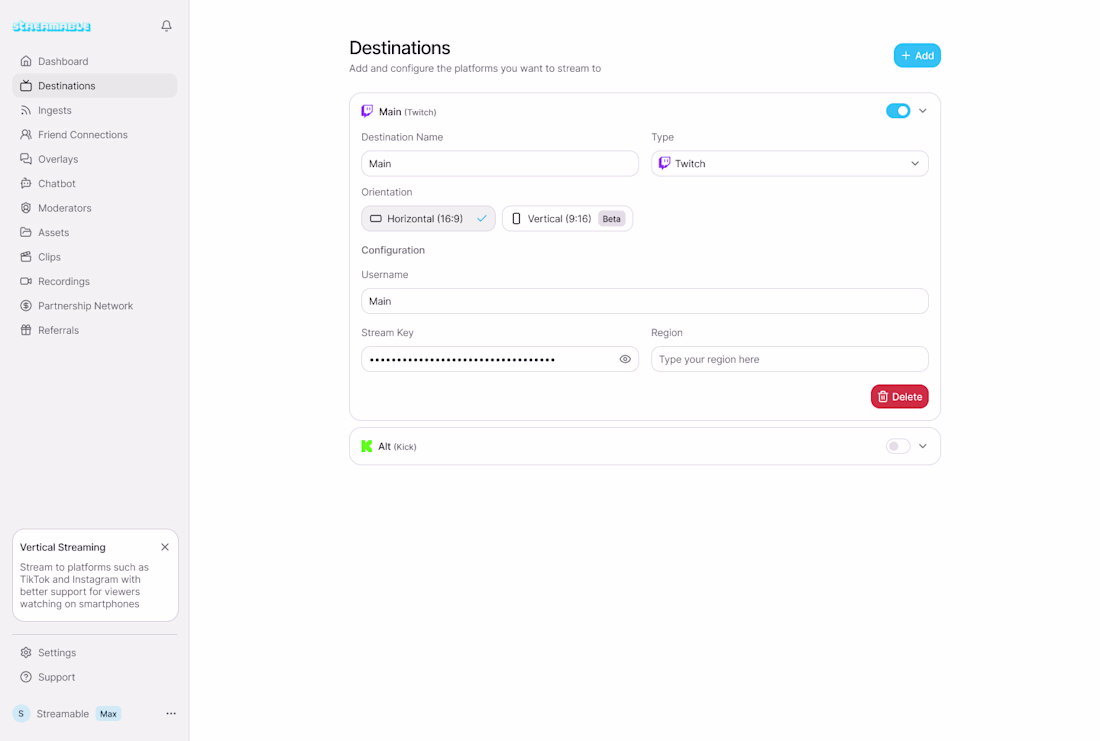
Task: Open account three-dots menu
Action: tap(171, 714)
